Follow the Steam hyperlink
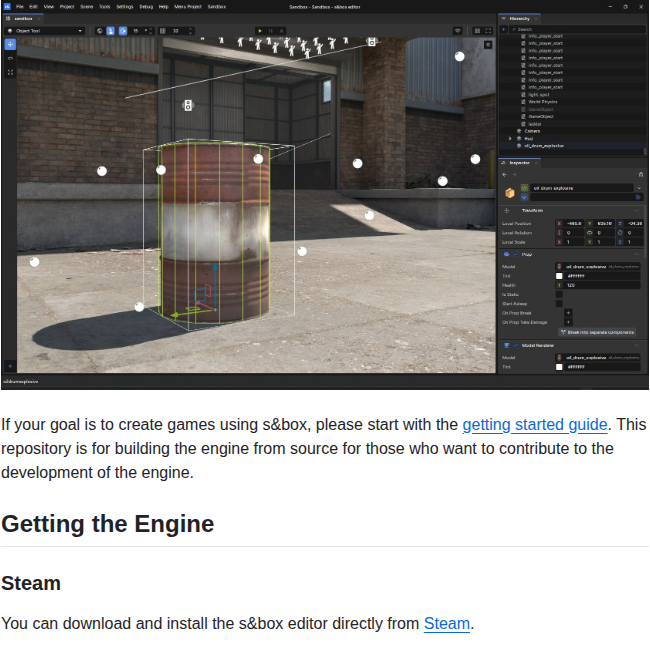Image resolution: width=650 pixels, height=649 pixels. click(446, 624)
